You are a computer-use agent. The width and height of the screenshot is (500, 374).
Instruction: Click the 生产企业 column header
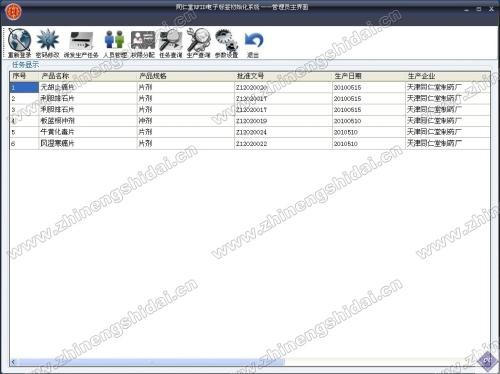[448, 76]
